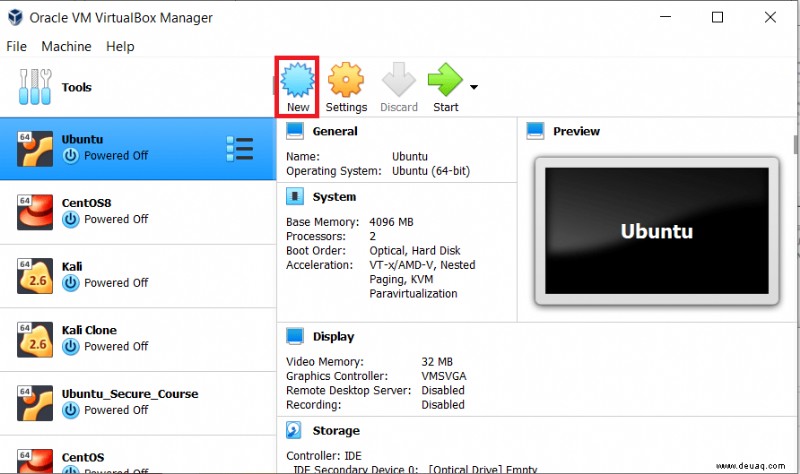Image resolution: width=800 pixels, height=474 pixels.
Task: Click the System section chip icon
Action: (295, 196)
